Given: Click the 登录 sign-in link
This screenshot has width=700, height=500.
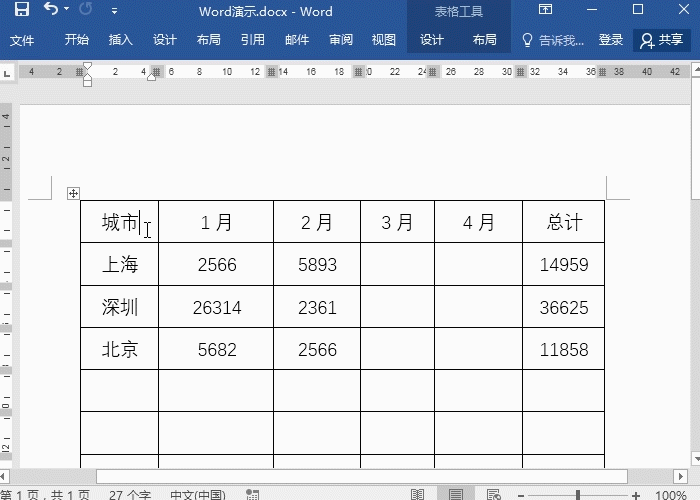Looking at the screenshot, I should tap(610, 40).
